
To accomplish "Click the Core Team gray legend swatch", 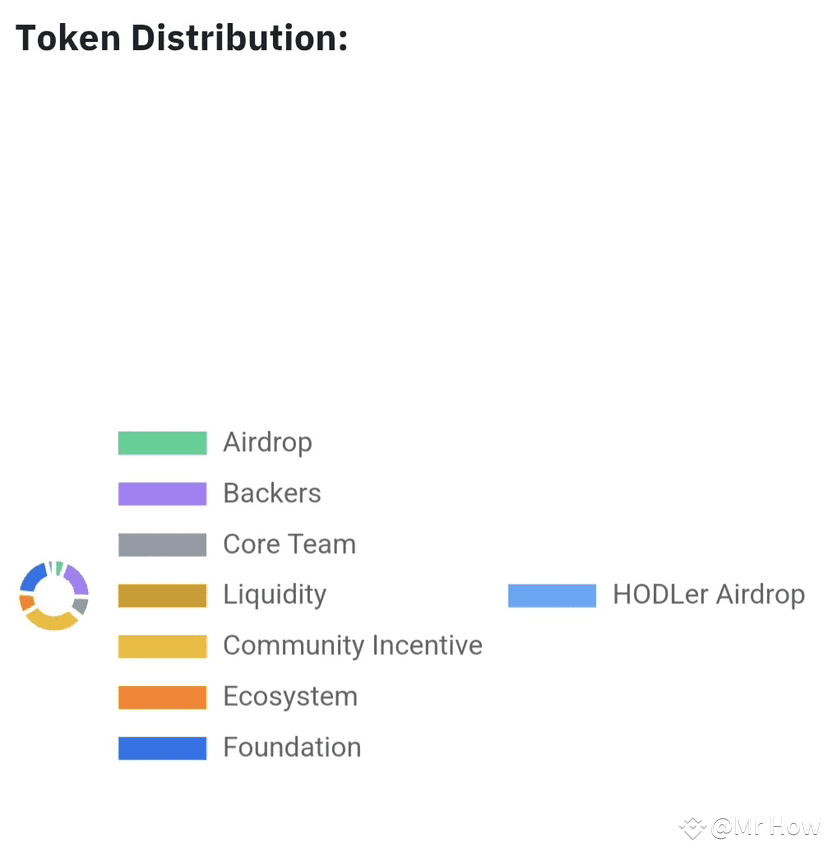I will pos(162,545).
